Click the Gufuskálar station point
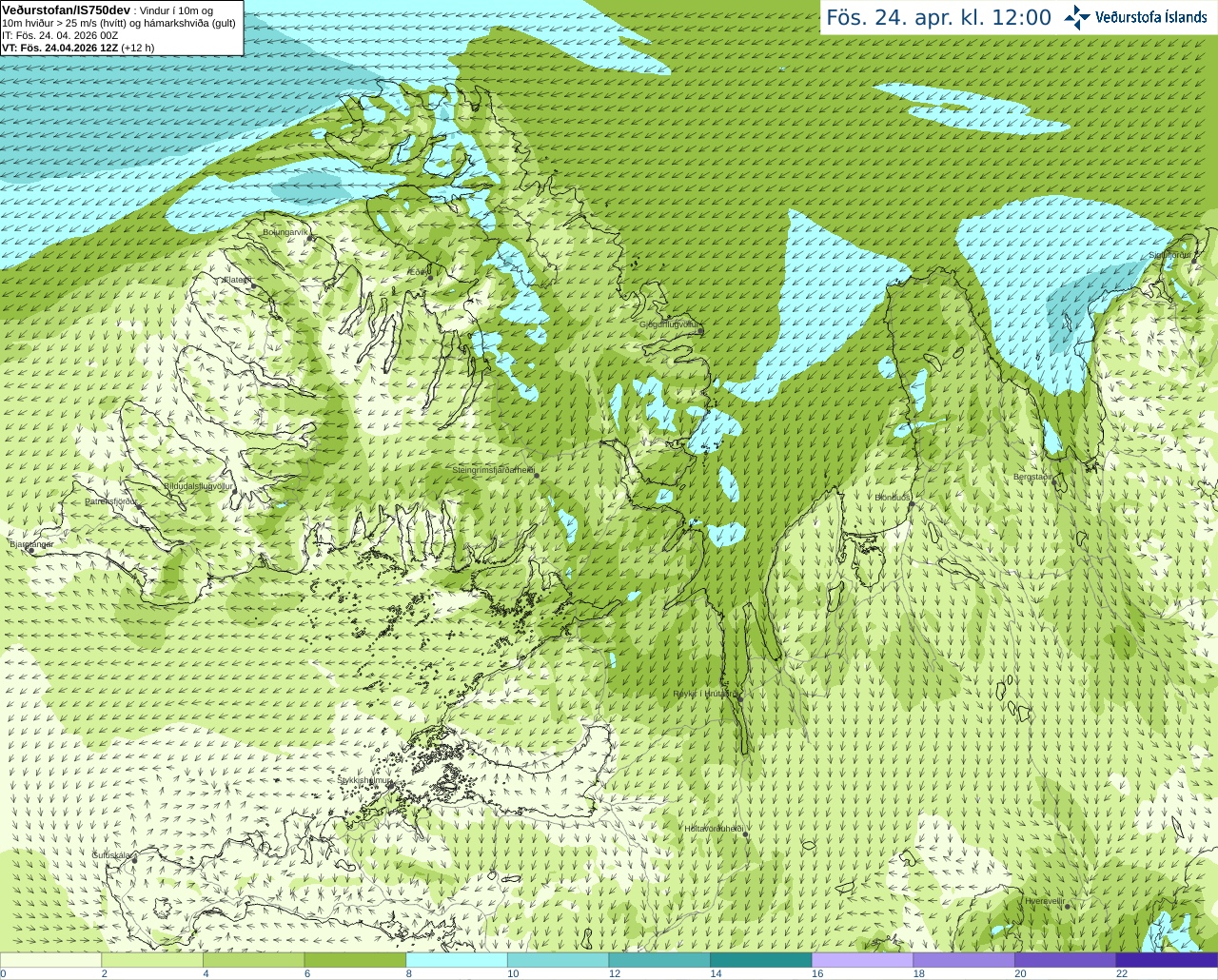The width and height of the screenshot is (1218, 980). pos(135,860)
